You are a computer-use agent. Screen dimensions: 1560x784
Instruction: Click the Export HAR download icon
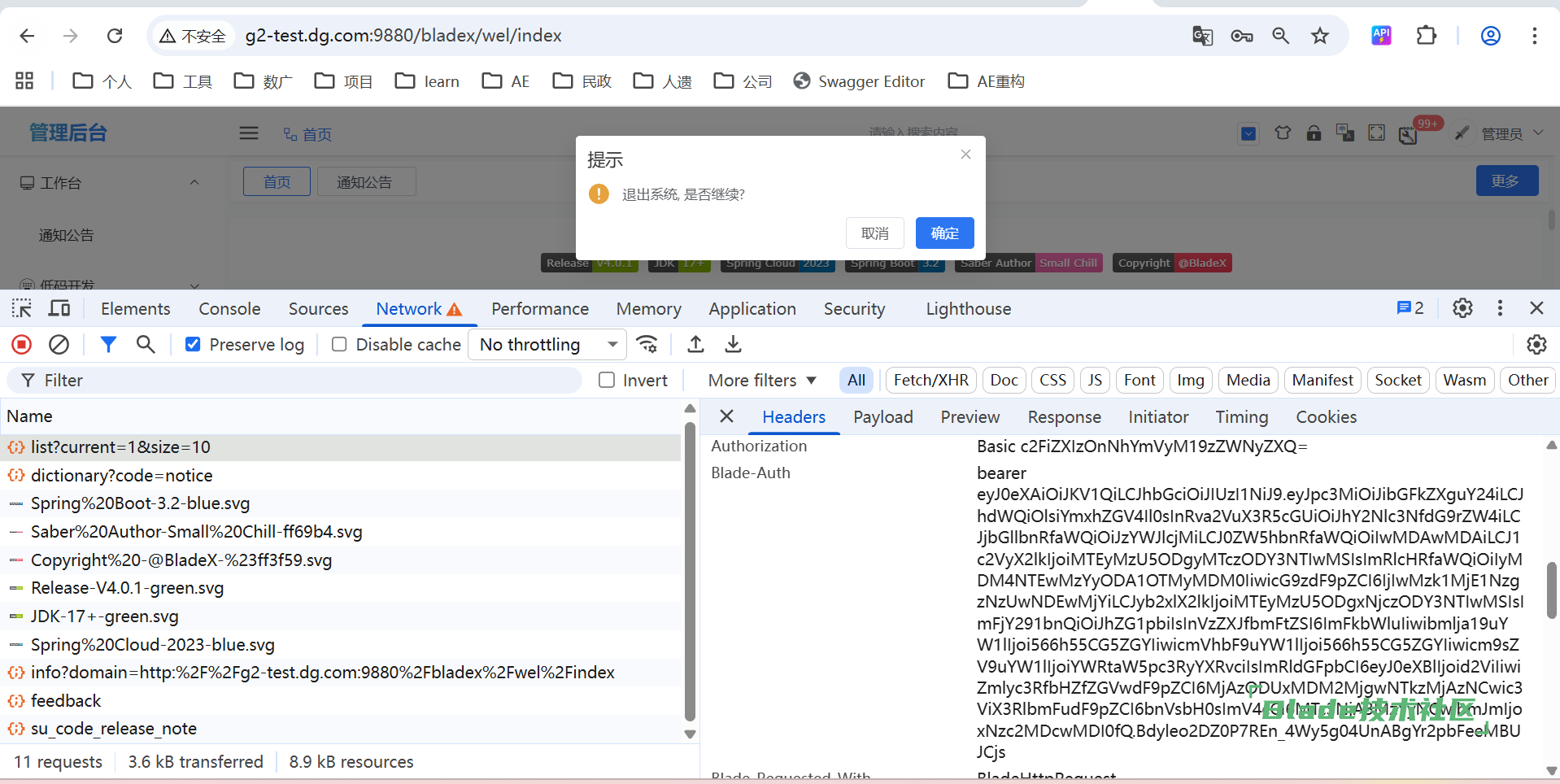coord(733,345)
